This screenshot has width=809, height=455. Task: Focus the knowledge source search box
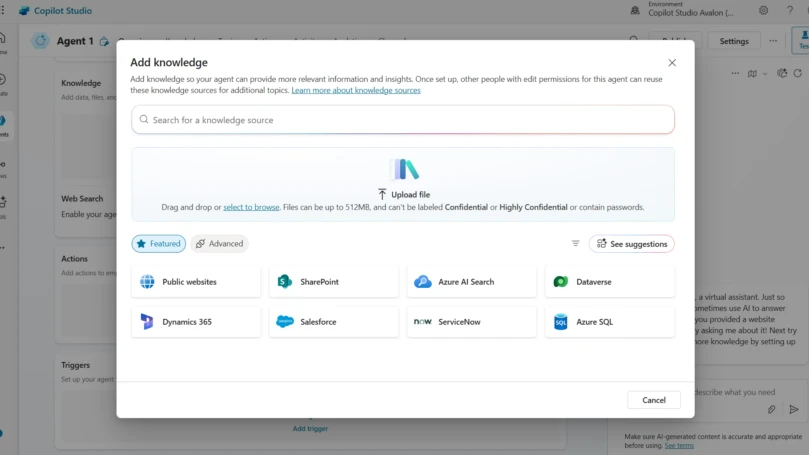pos(403,120)
